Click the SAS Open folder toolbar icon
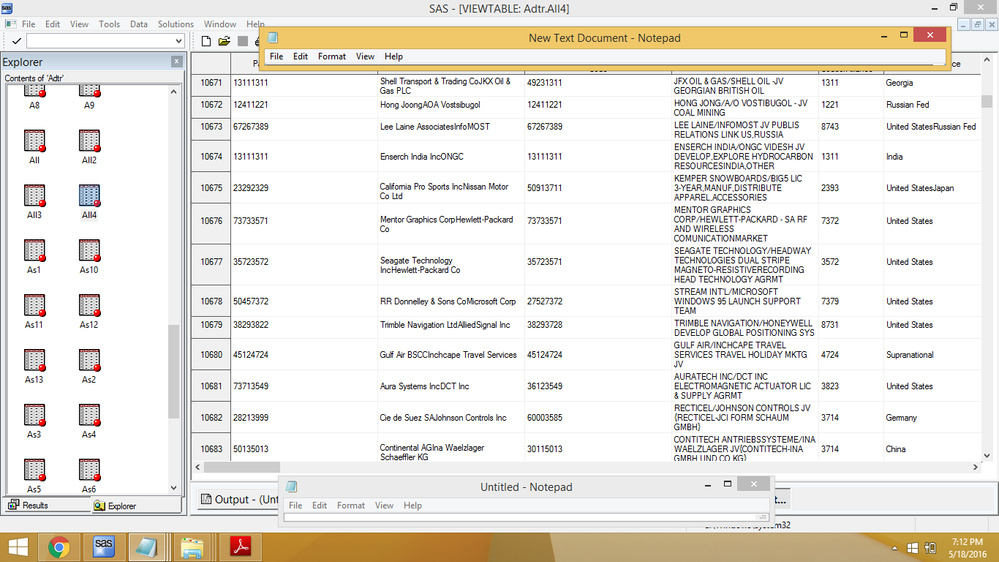The width and height of the screenshot is (999, 562). [x=224, y=41]
